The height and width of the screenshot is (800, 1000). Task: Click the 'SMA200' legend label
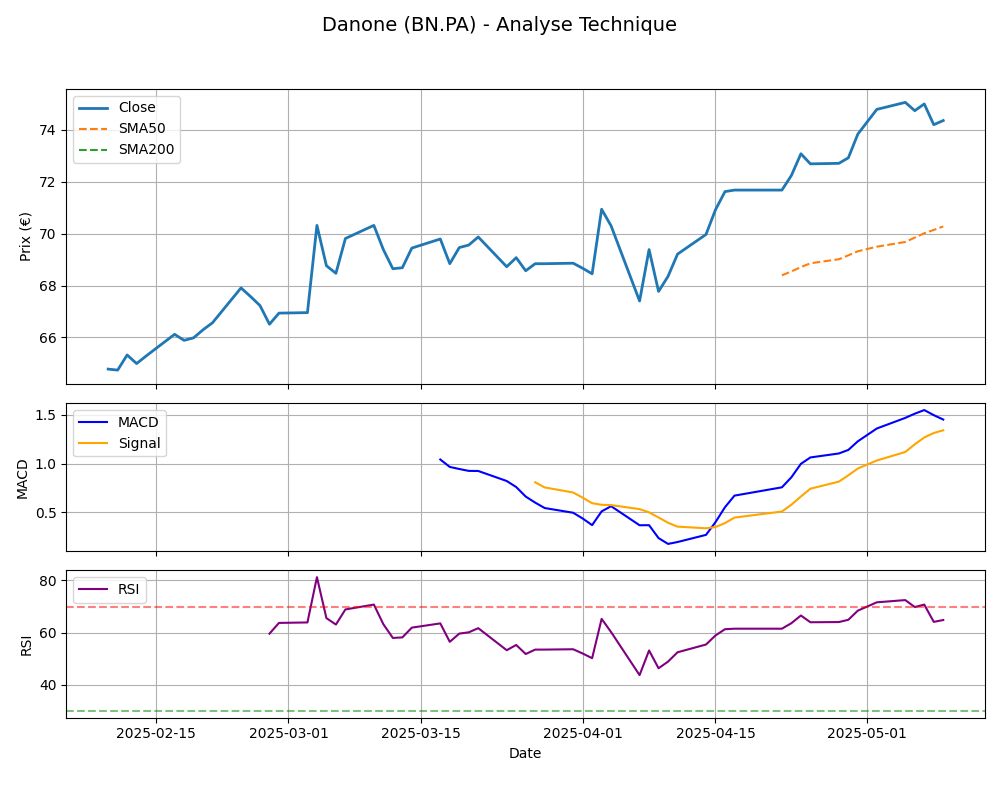pyautogui.click(x=146, y=149)
